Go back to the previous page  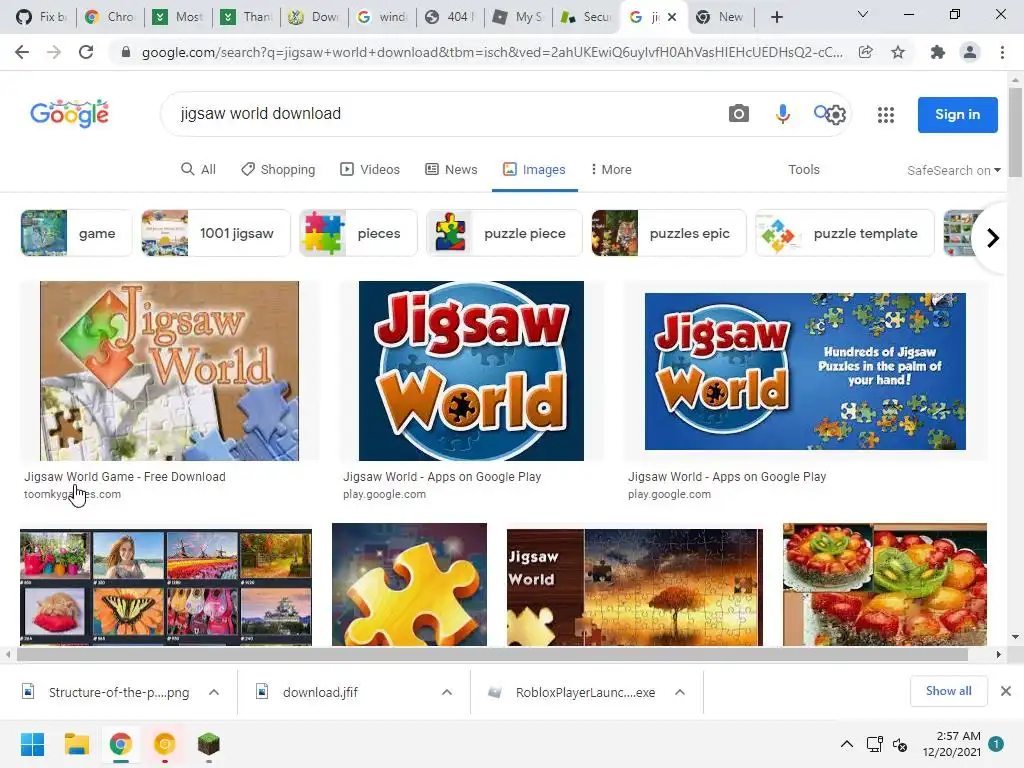coord(22,52)
